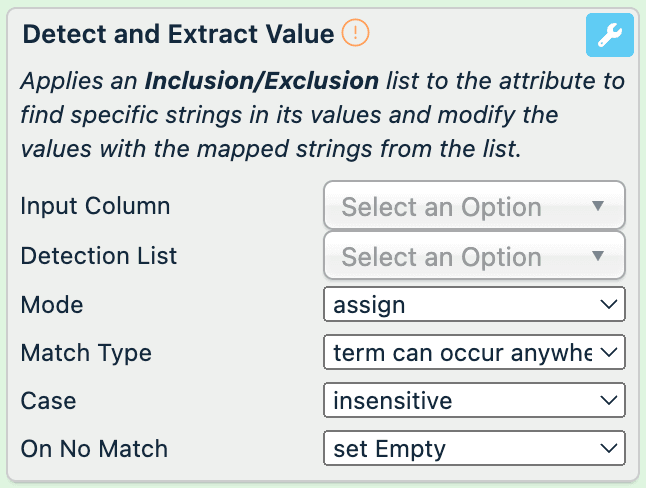This screenshot has height=488, width=646.
Task: Expand the On No Match 'set Empty' dropdown
Action: [x=474, y=449]
